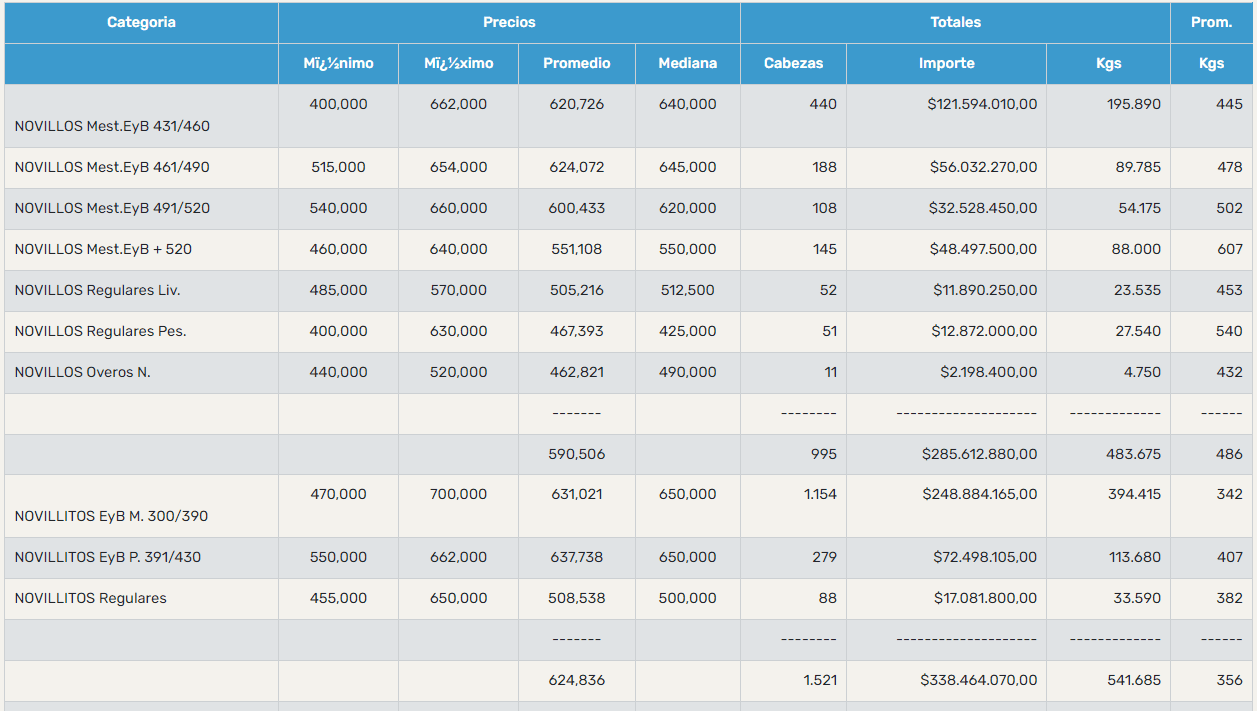Select NOVILLOS Mest.EyB 431/460 row label
This screenshot has height=711, width=1257.
click(x=112, y=127)
